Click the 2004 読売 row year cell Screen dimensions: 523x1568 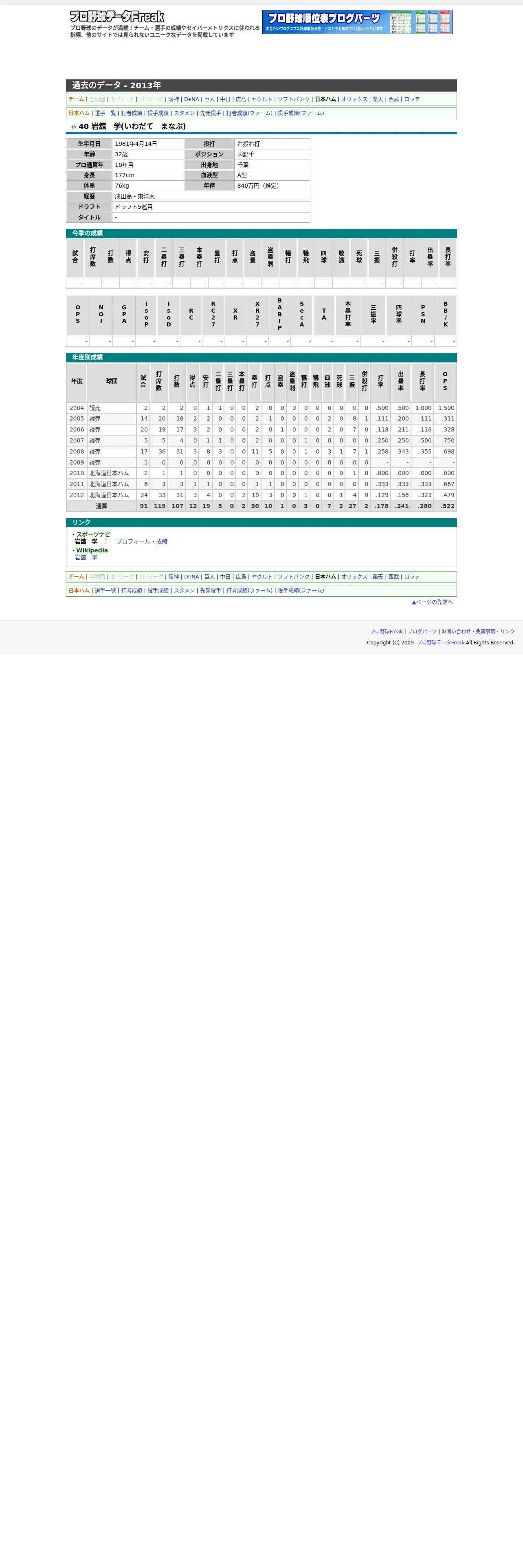(x=77, y=408)
